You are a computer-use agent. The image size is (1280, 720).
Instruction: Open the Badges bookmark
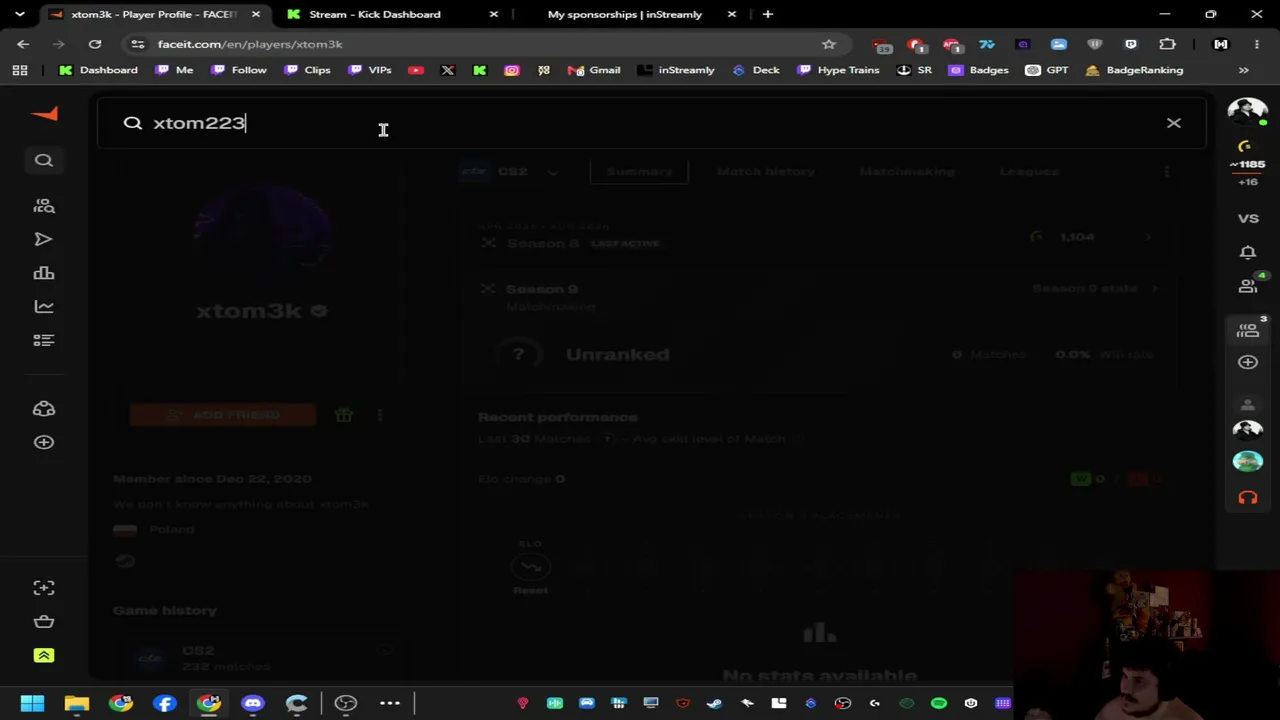[x=979, y=70]
